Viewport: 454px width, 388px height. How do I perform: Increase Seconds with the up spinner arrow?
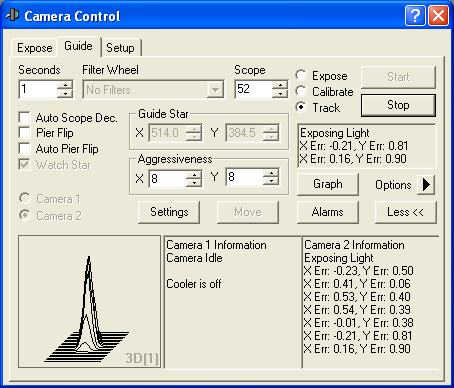pyautogui.click(x=65, y=85)
